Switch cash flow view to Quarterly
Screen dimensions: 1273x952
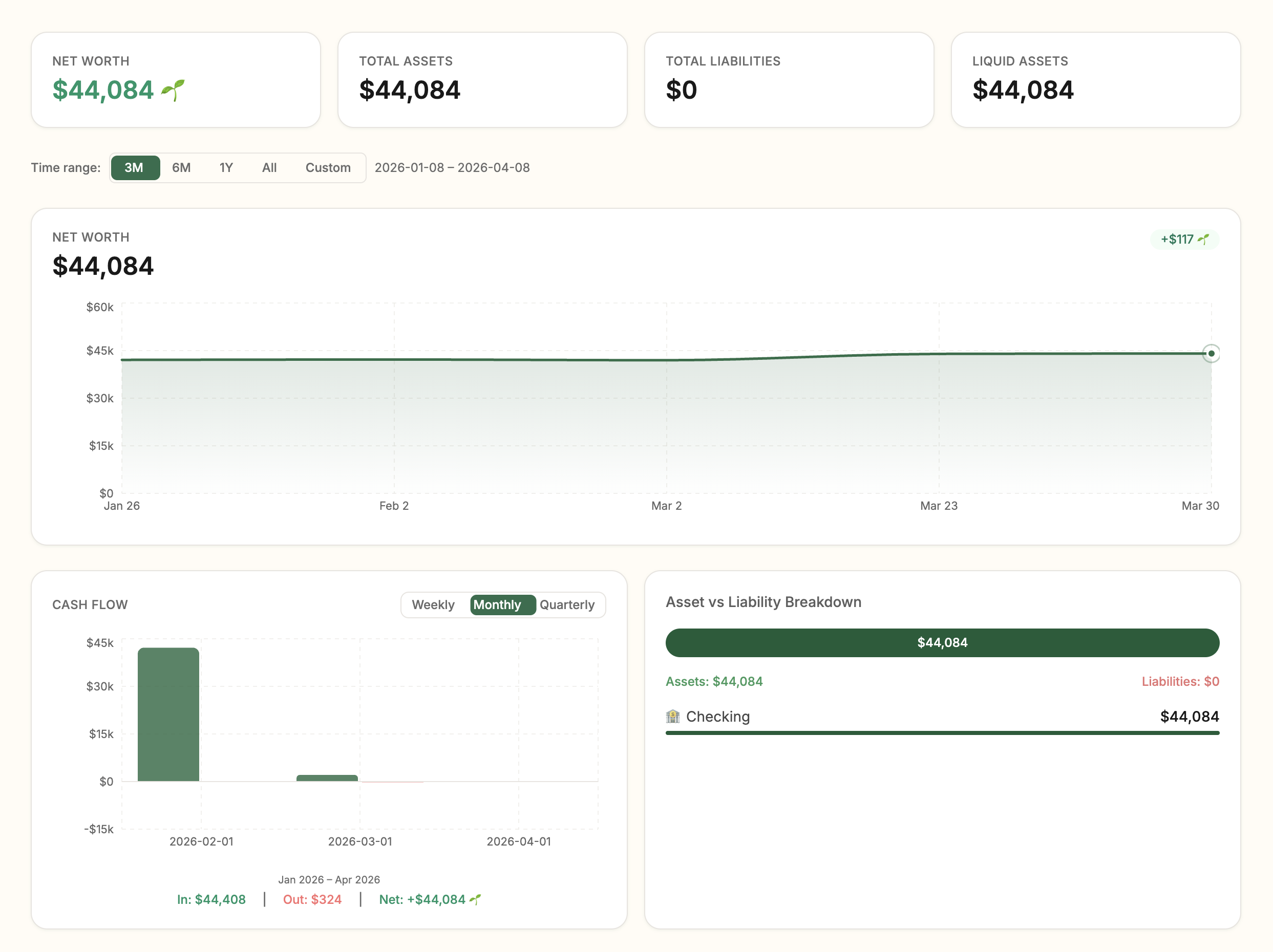coord(567,604)
